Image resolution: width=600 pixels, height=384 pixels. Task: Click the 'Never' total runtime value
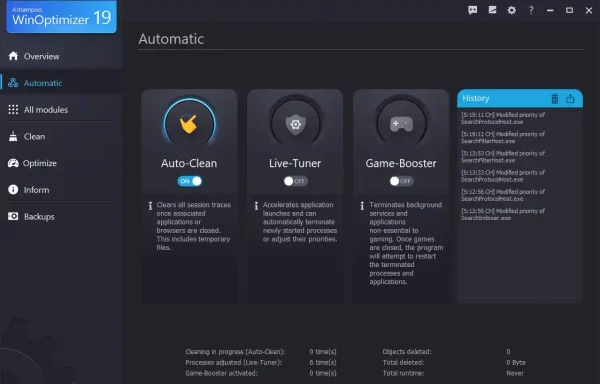(515, 373)
